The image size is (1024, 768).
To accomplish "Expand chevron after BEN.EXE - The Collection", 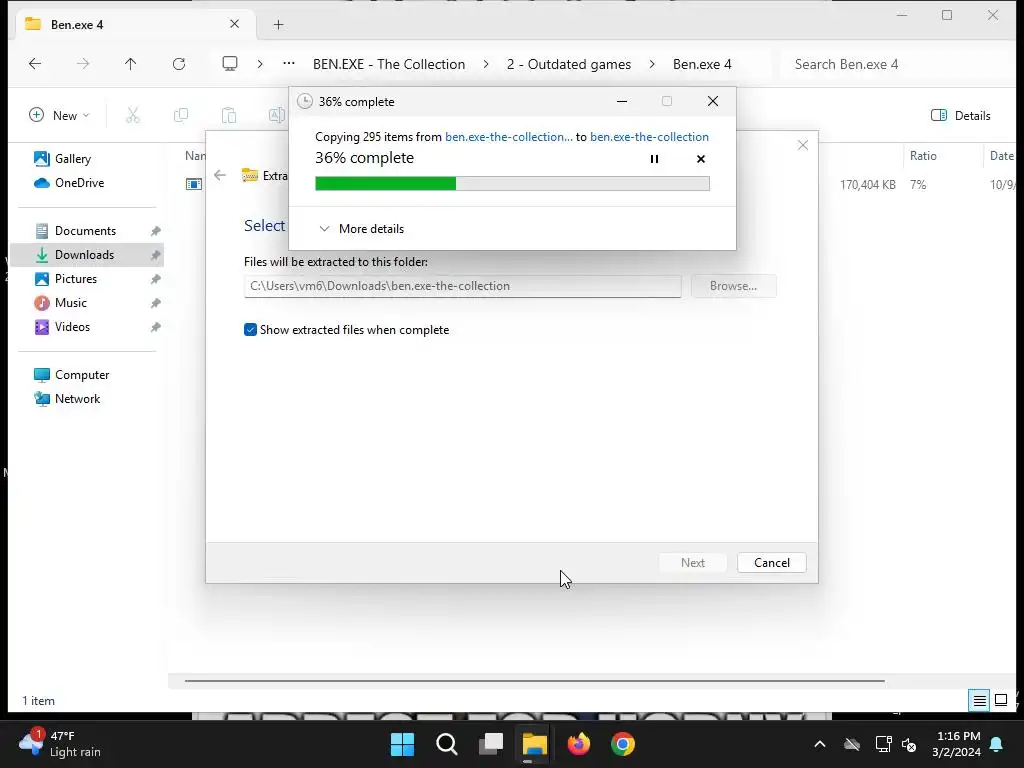I will point(486,64).
